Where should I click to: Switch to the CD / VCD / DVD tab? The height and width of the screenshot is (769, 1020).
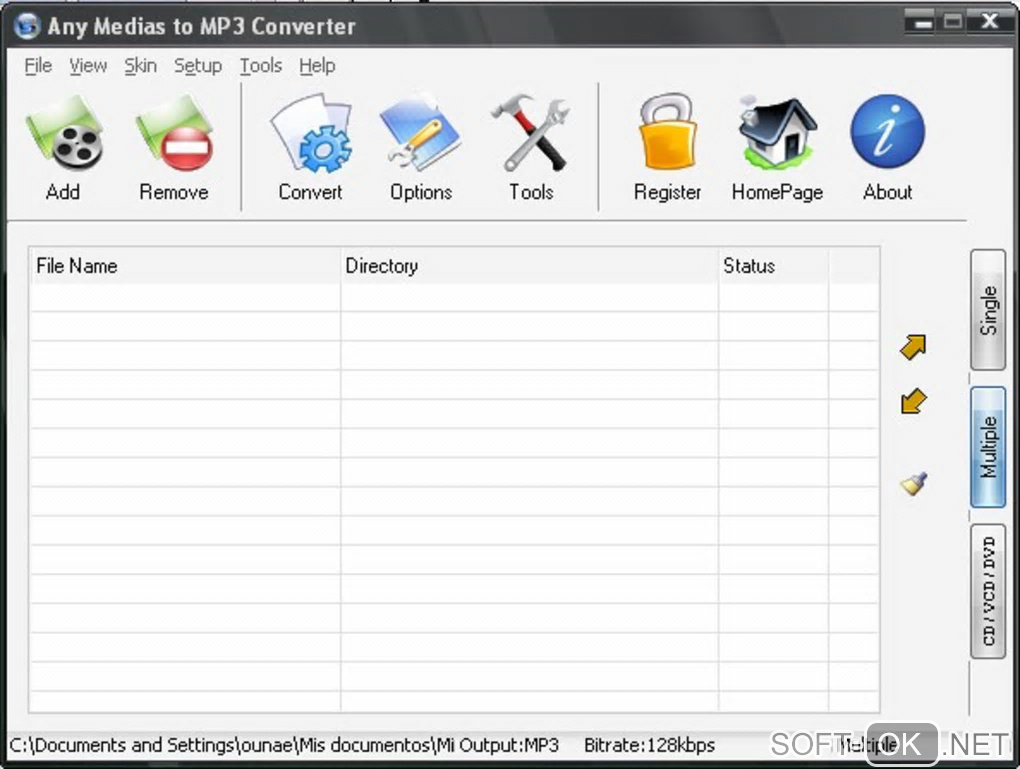(987, 591)
